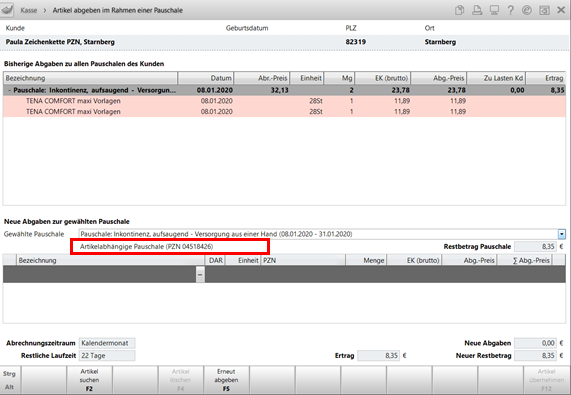Go back to Kasse in the breadcrumb
The image size is (571, 395).
point(29,10)
